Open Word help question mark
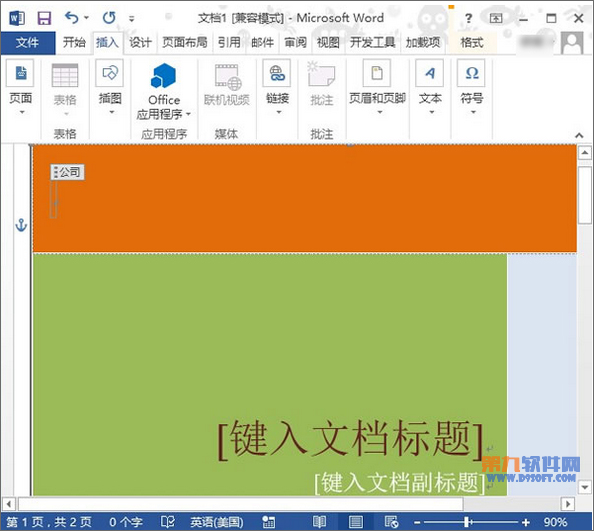594x531 pixels. pyautogui.click(x=469, y=18)
